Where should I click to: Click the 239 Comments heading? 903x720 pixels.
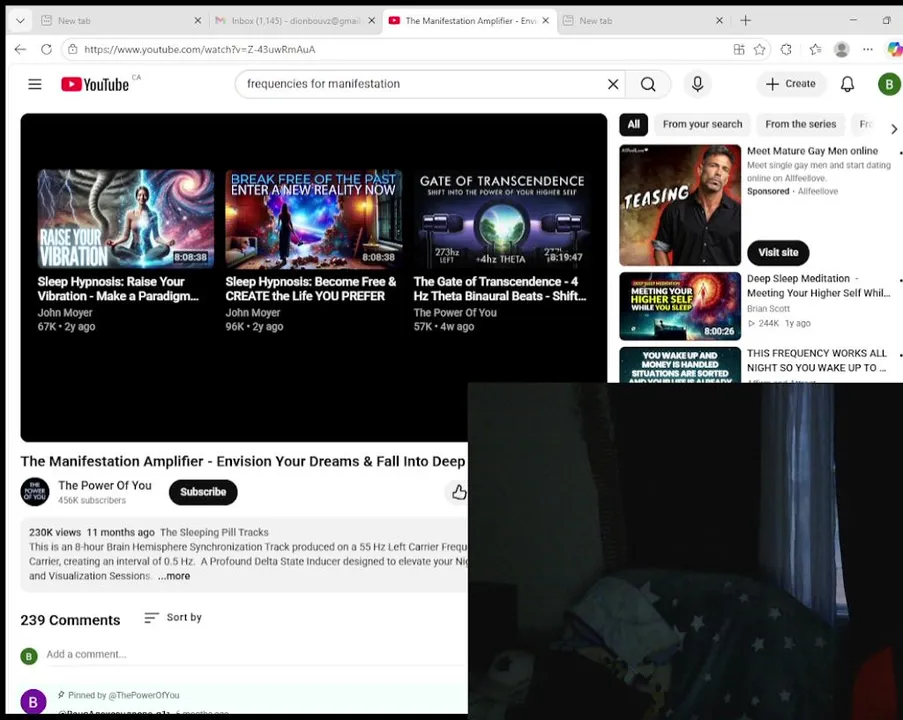point(70,620)
